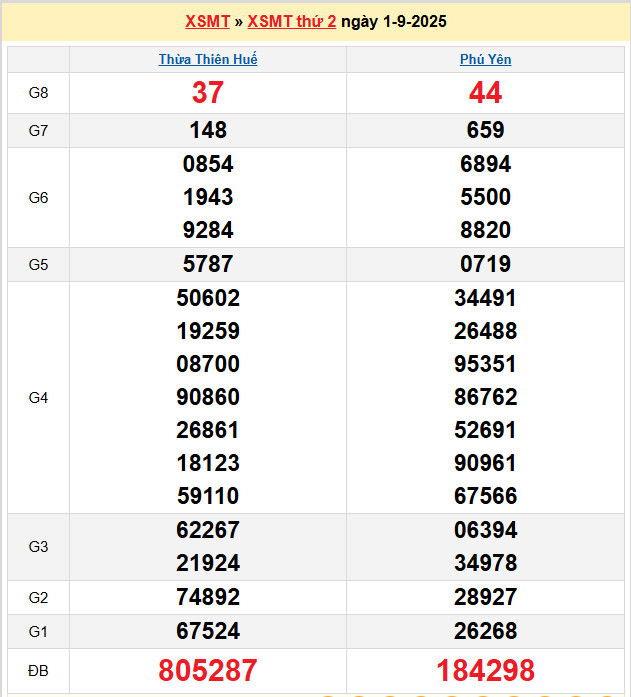631x697 pixels.
Task: Click the G4 number 19259
Action: point(208,331)
